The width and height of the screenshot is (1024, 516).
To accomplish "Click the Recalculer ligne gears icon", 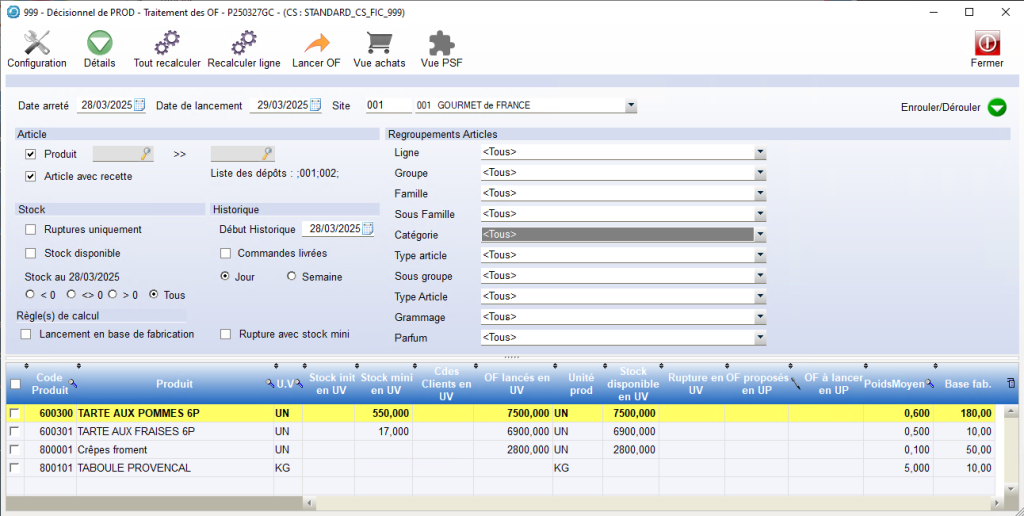I will [x=244, y=44].
